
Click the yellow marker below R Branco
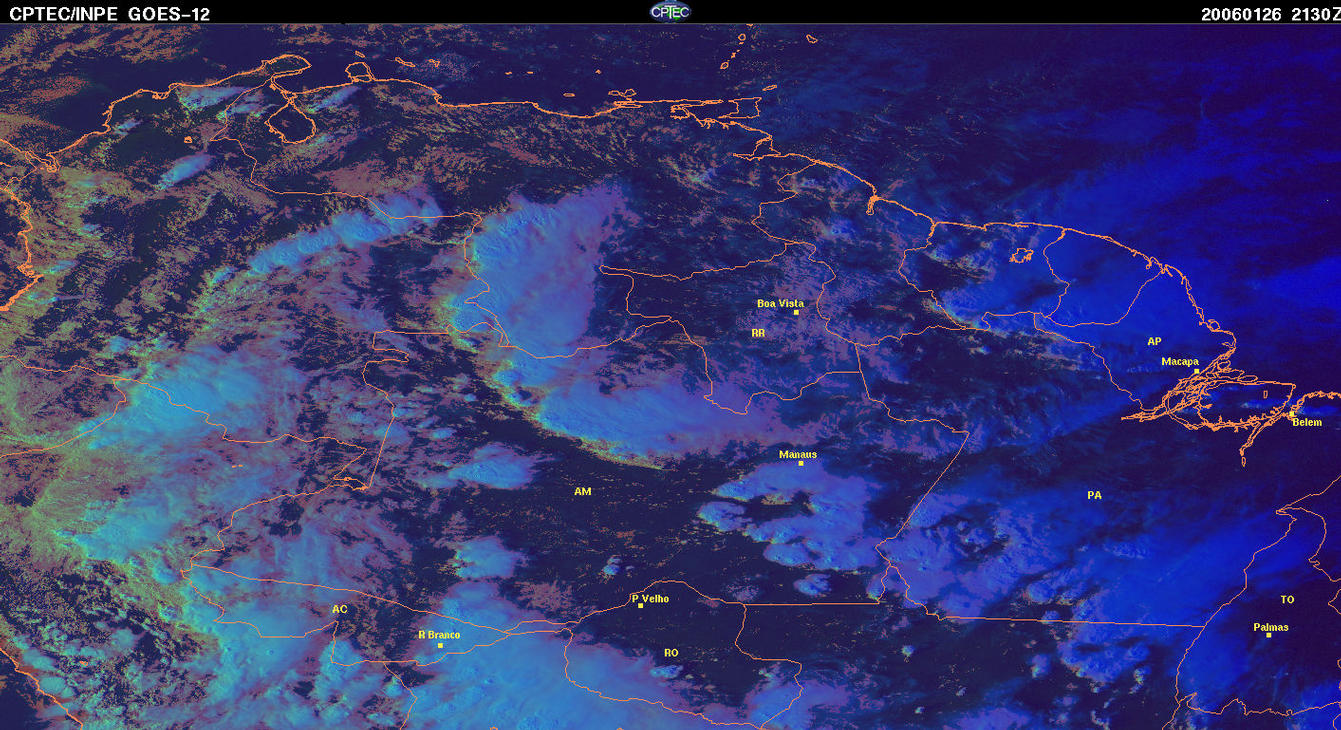[440, 645]
